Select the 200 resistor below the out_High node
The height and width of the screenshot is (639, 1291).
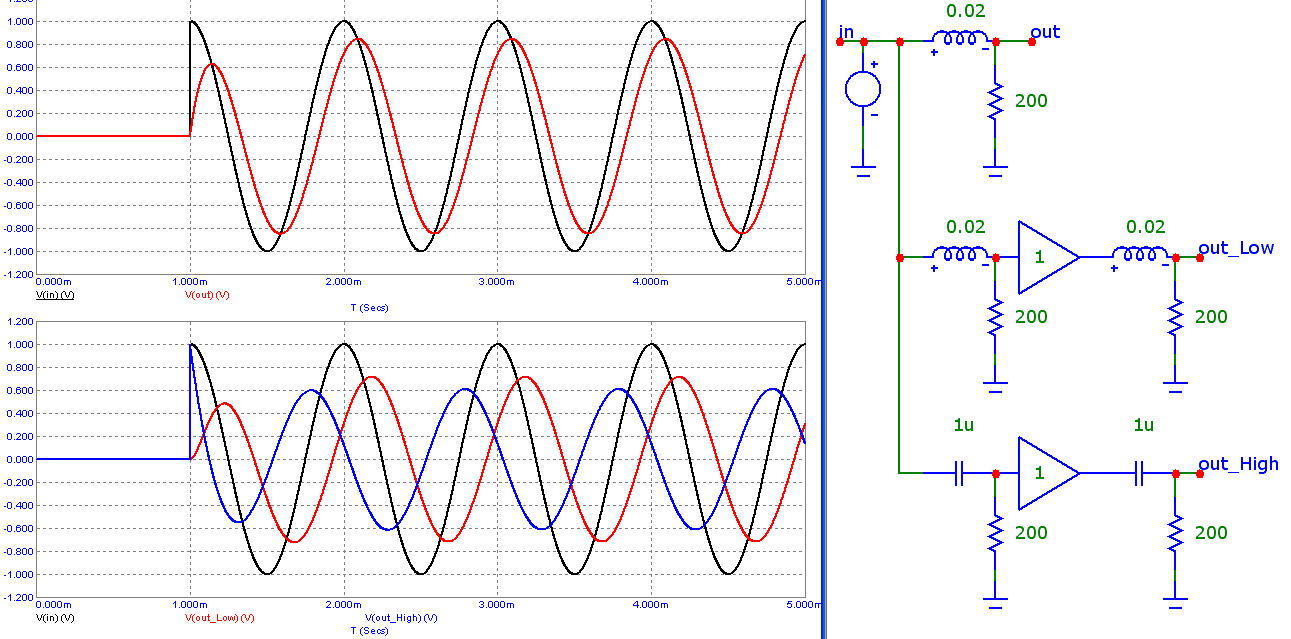coord(1175,534)
